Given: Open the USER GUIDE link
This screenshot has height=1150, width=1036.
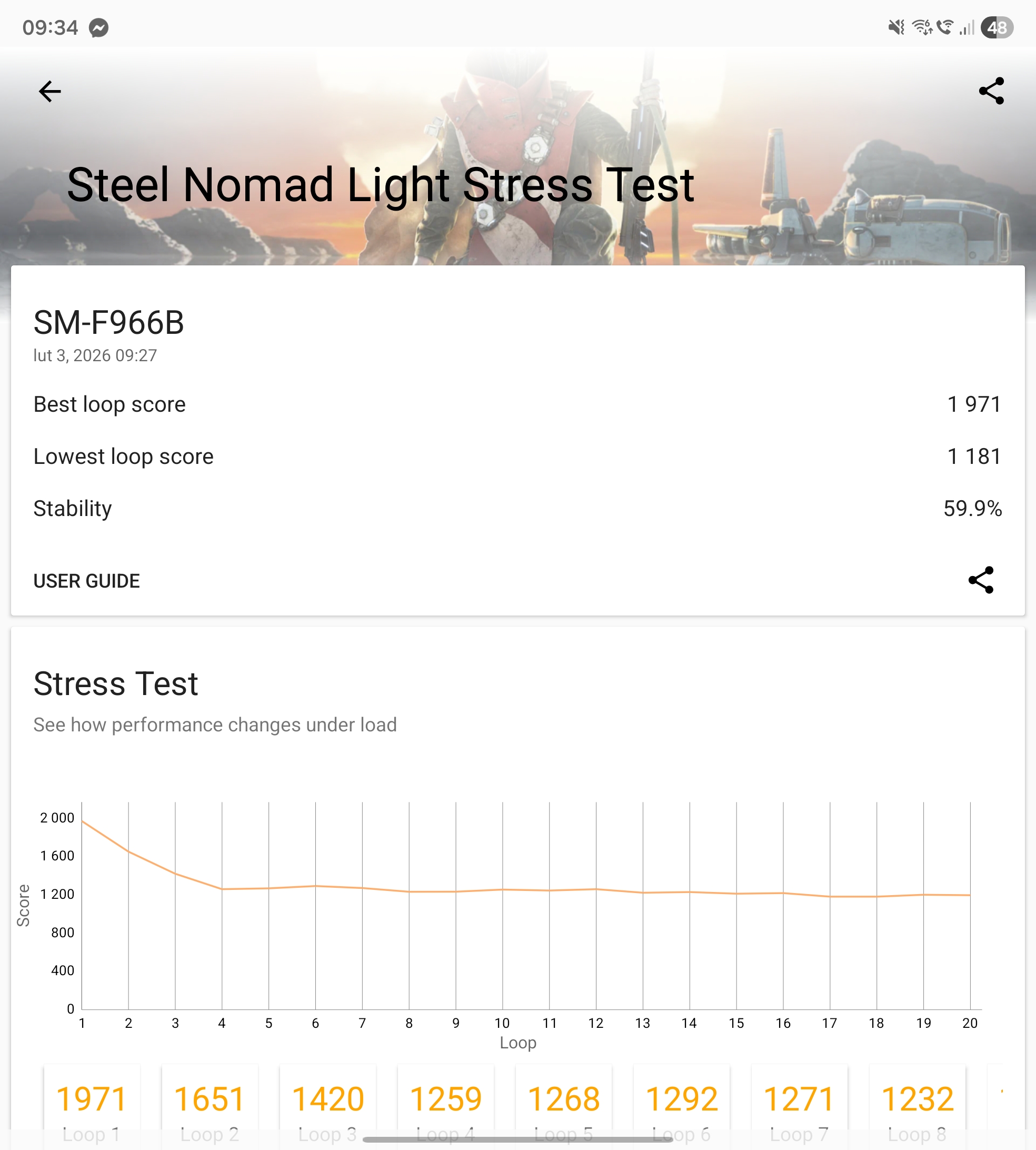Looking at the screenshot, I should tap(86, 581).
